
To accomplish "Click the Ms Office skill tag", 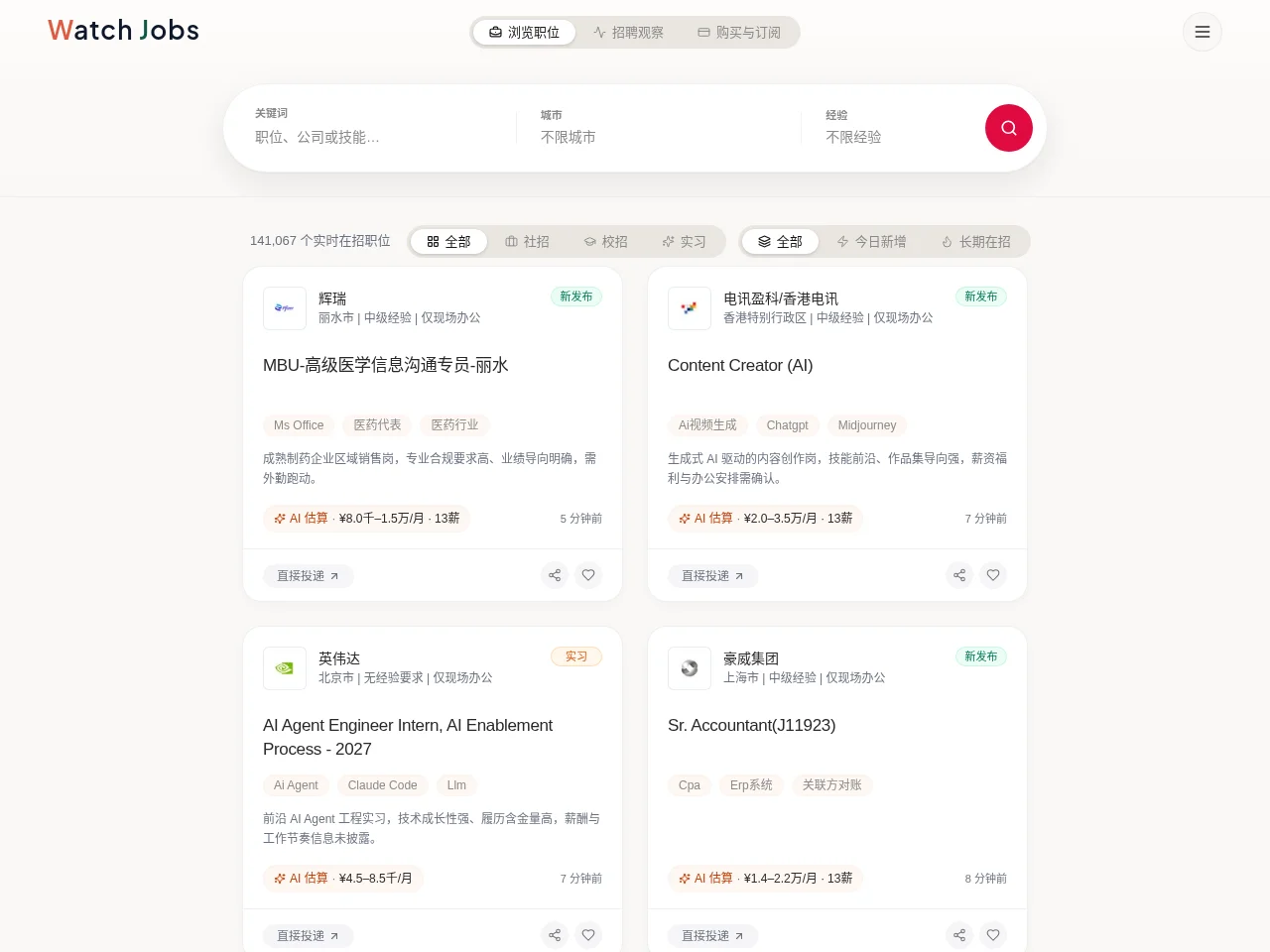I will [299, 425].
